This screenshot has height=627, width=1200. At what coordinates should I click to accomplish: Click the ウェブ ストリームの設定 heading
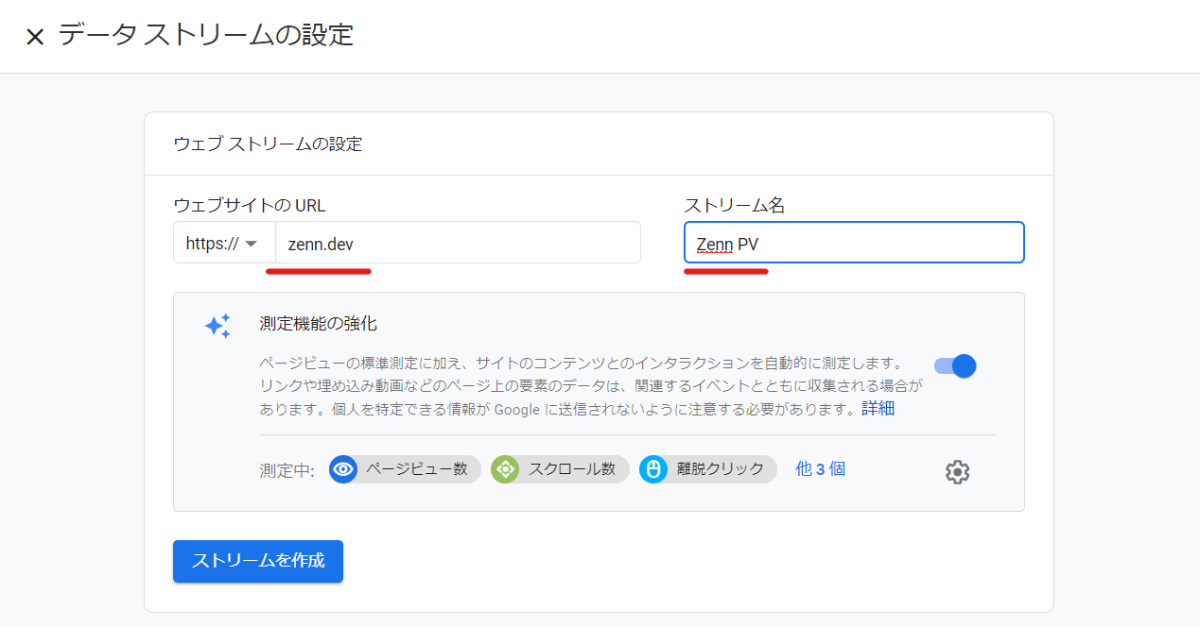coord(268,144)
